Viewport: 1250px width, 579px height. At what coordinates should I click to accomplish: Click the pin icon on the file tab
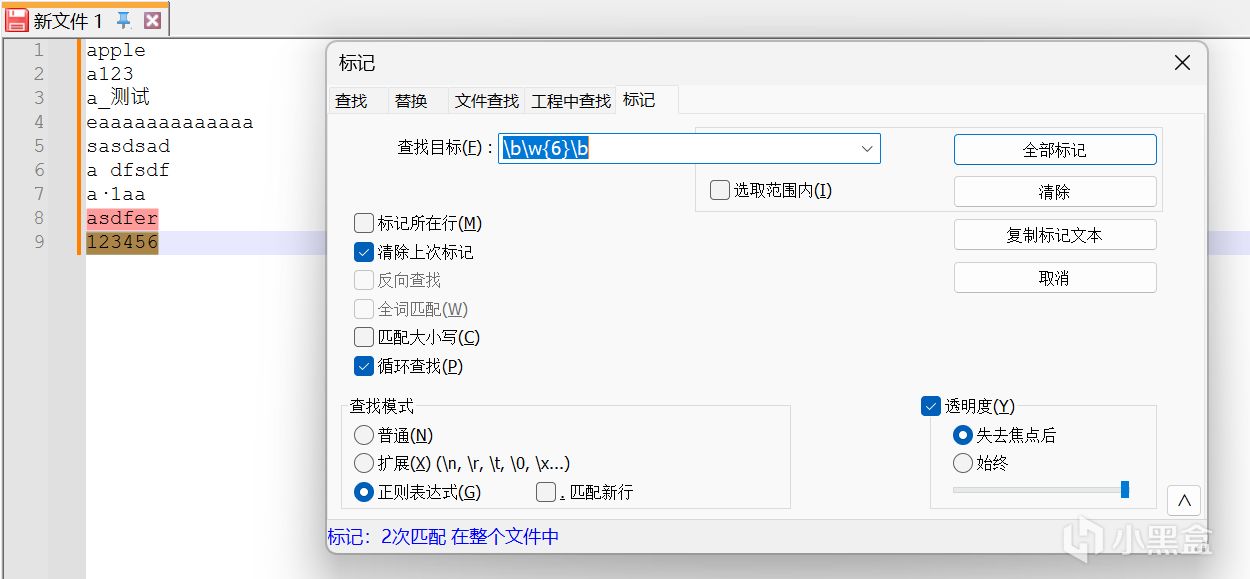(124, 20)
